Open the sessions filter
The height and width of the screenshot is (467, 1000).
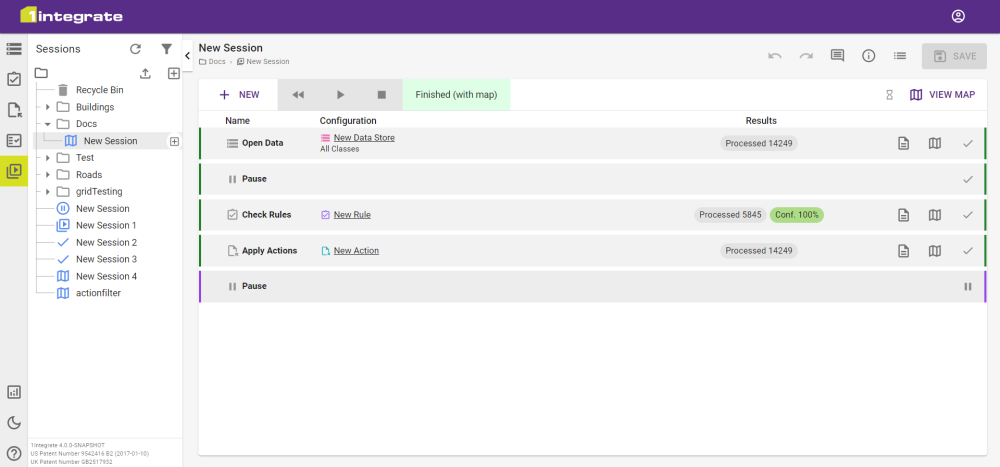click(x=167, y=49)
